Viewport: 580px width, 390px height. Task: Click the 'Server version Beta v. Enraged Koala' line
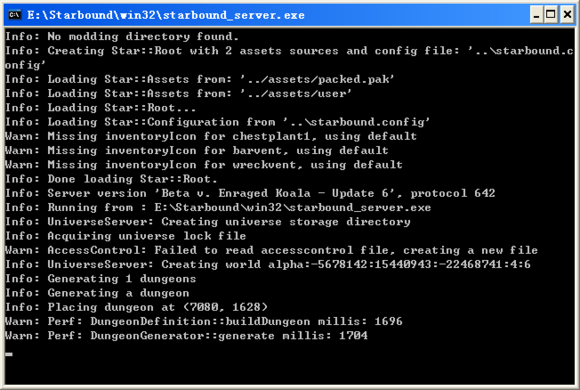[250, 193]
